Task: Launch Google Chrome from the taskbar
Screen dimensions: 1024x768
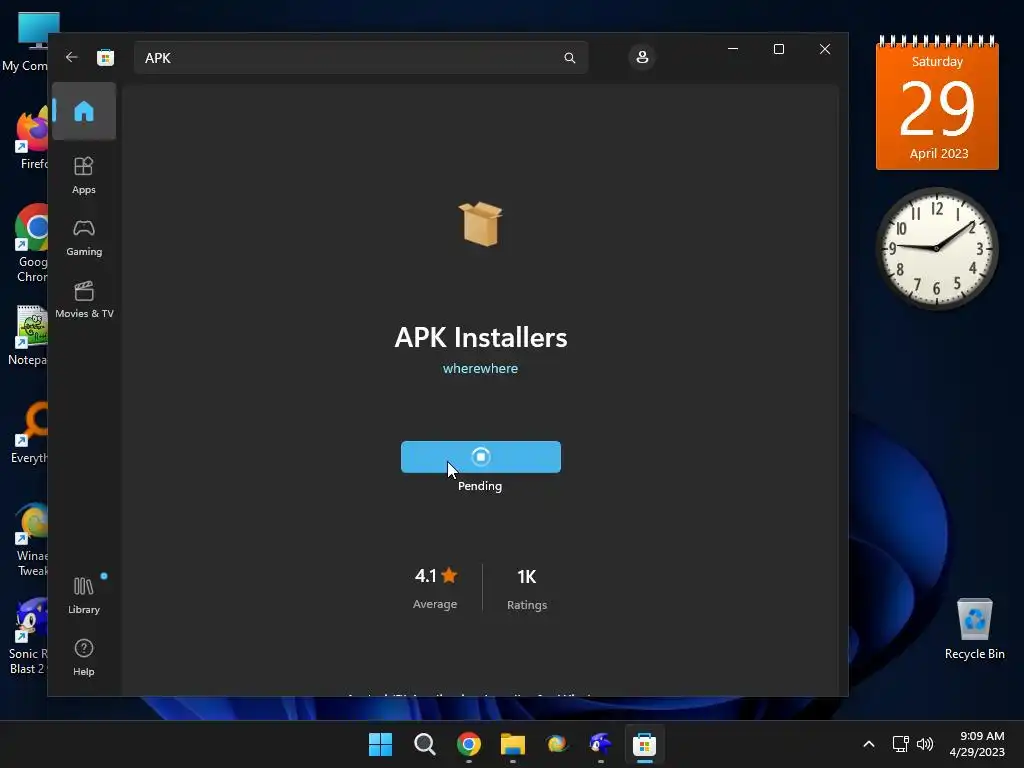Action: (x=468, y=744)
